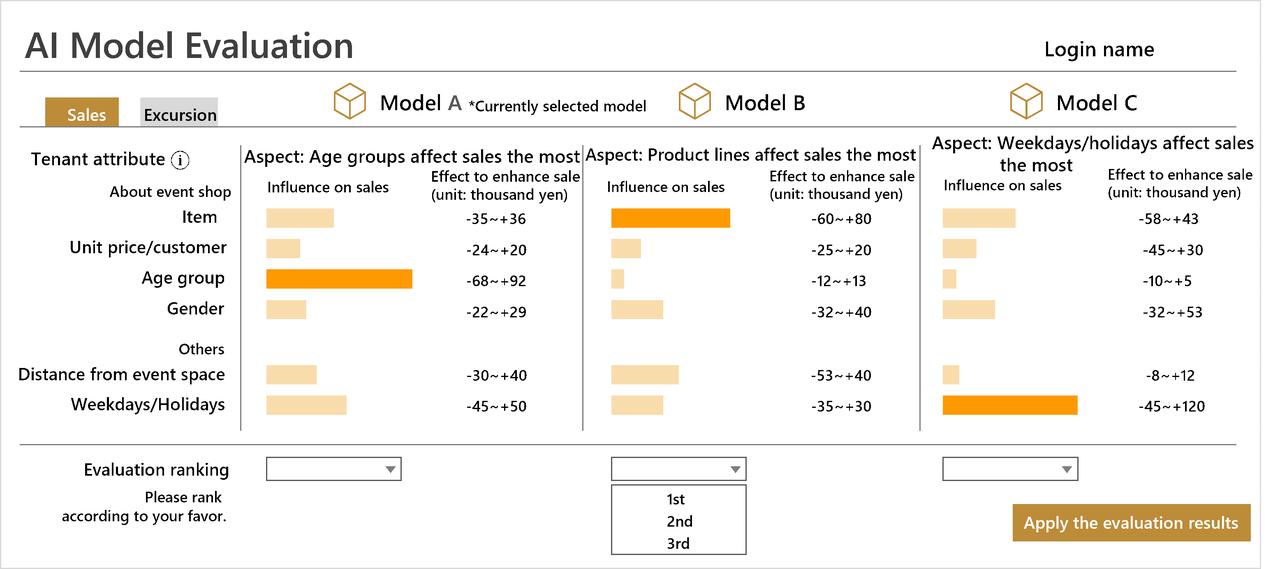Click Model B's highlighted Item bar
The width and height of the screenshot is (1280, 569).
670,218
